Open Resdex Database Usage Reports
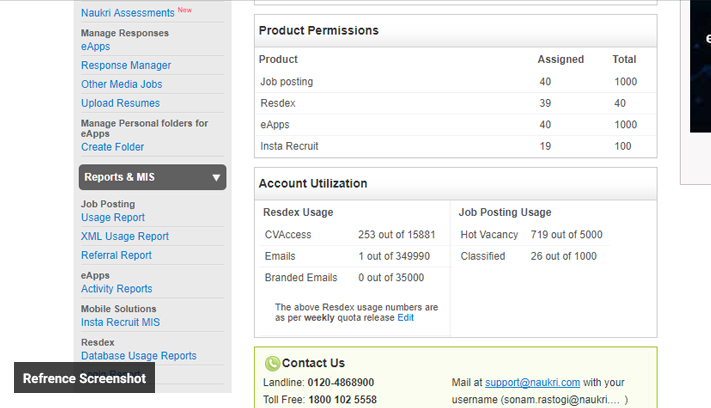The height and width of the screenshot is (408, 711). tap(139, 356)
